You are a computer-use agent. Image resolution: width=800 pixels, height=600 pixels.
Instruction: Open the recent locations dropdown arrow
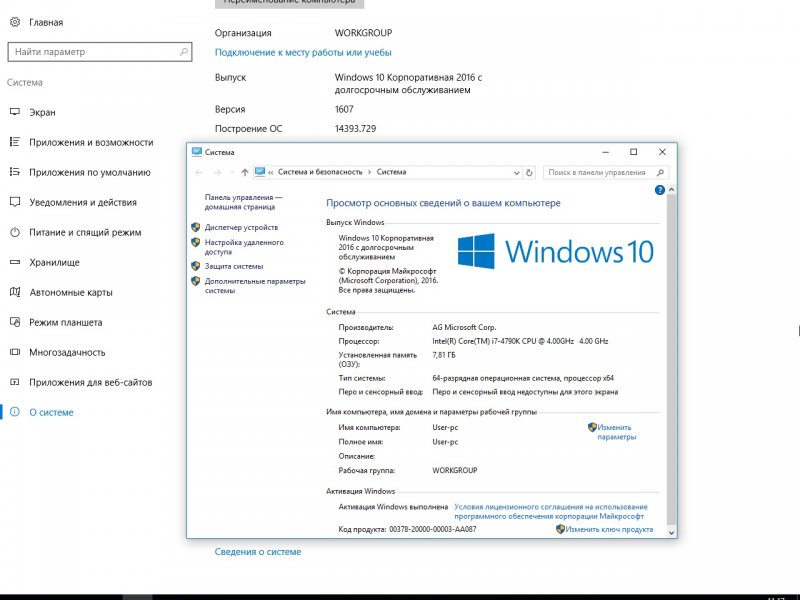(x=232, y=172)
